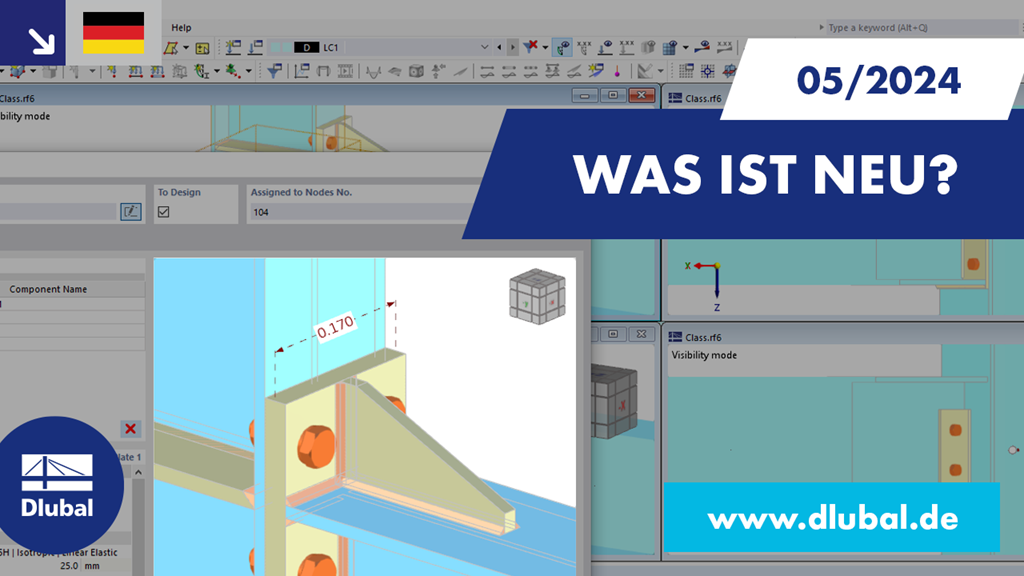1024x576 pixels.
Task: Click the 0.170 dimension label
Action: [x=335, y=327]
